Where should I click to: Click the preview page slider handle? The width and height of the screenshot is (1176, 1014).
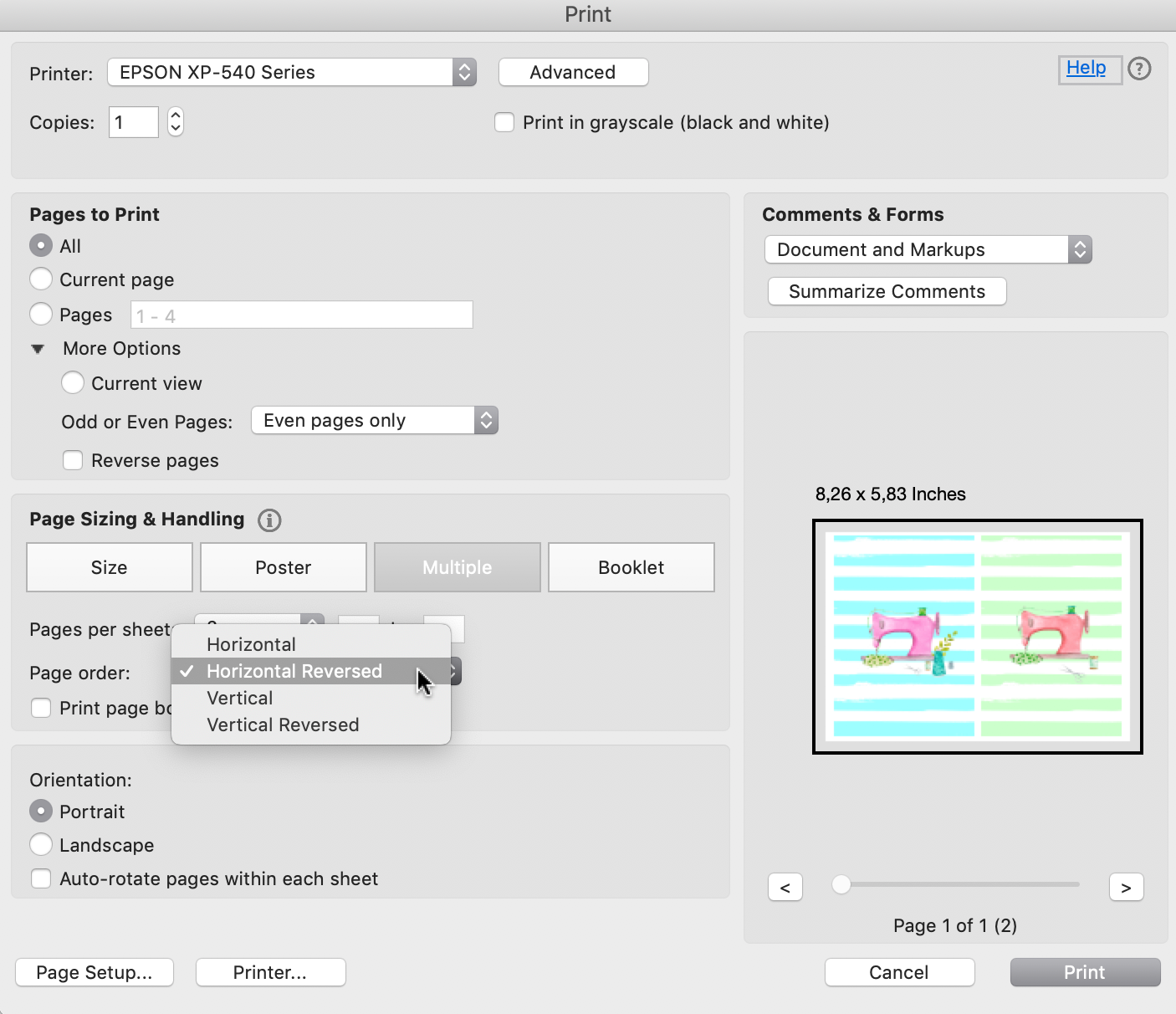click(x=841, y=884)
